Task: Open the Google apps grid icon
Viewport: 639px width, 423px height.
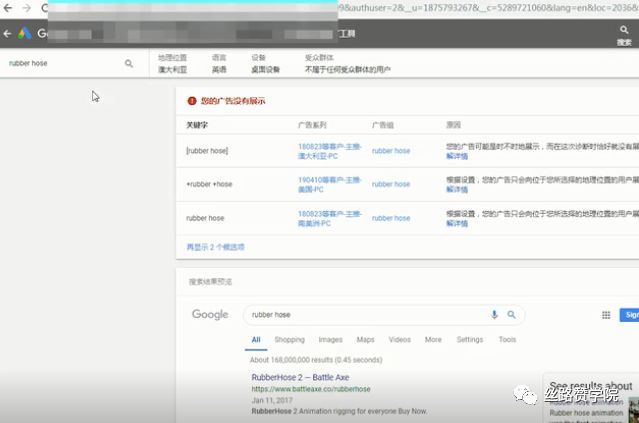Action: (606, 315)
